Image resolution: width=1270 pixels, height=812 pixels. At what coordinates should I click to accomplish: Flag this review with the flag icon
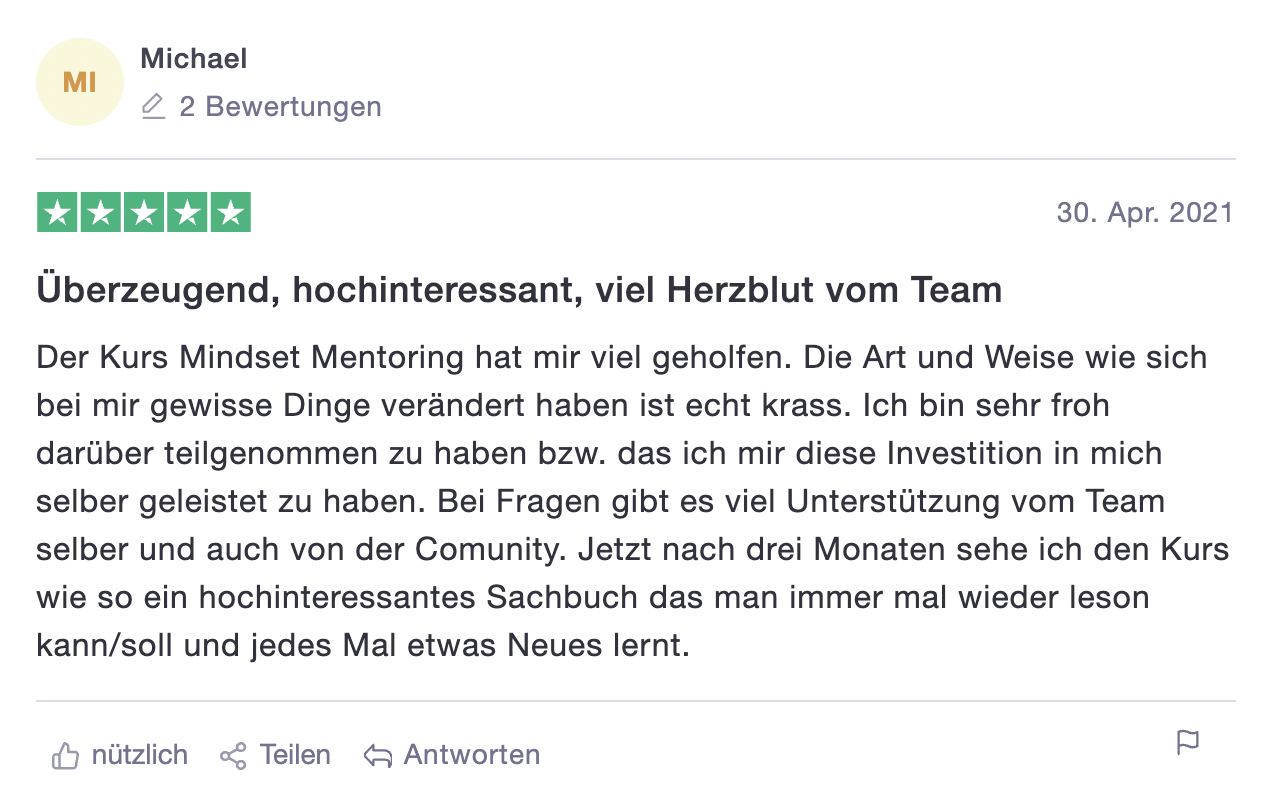[1187, 743]
